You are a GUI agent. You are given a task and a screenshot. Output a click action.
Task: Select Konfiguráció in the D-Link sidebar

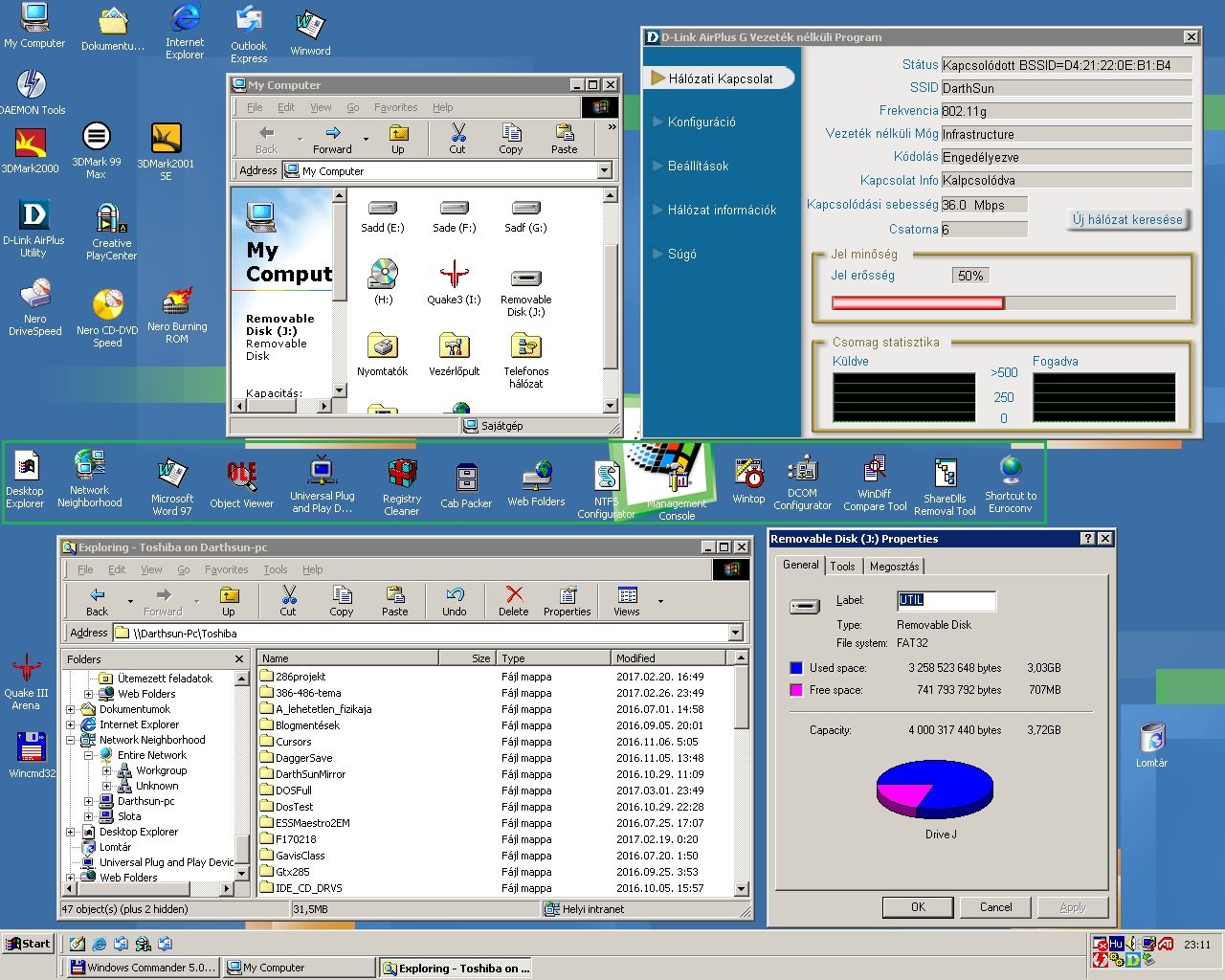tap(702, 122)
